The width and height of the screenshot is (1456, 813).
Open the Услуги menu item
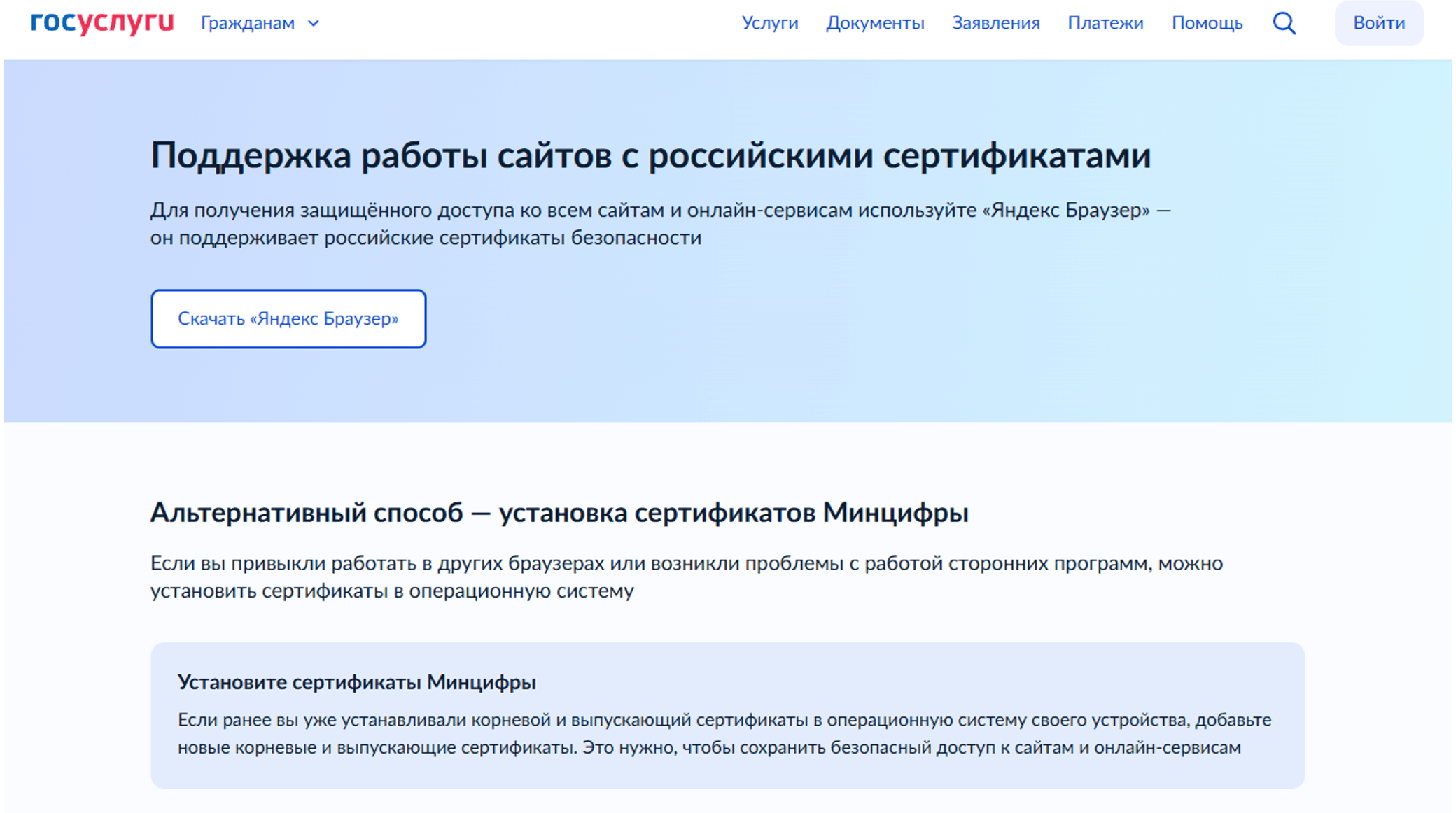pyautogui.click(x=770, y=23)
